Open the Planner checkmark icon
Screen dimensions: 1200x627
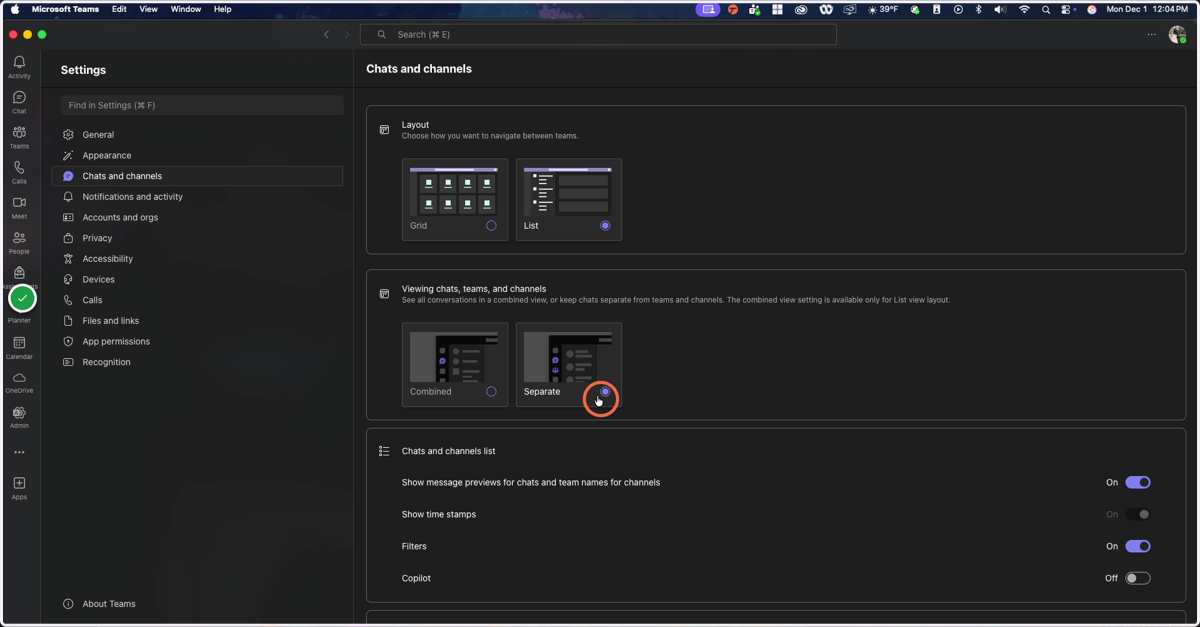22,298
